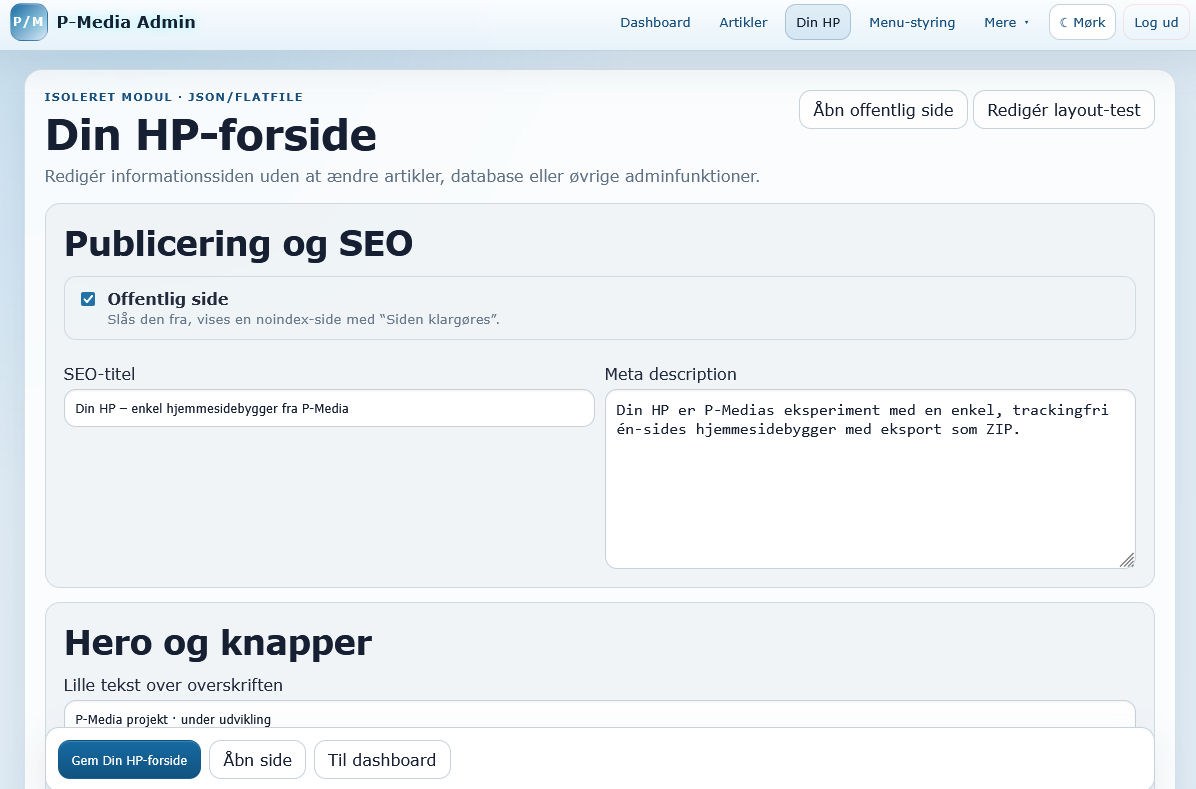Click the Offentlig side label text
1196x789 pixels.
tap(168, 299)
